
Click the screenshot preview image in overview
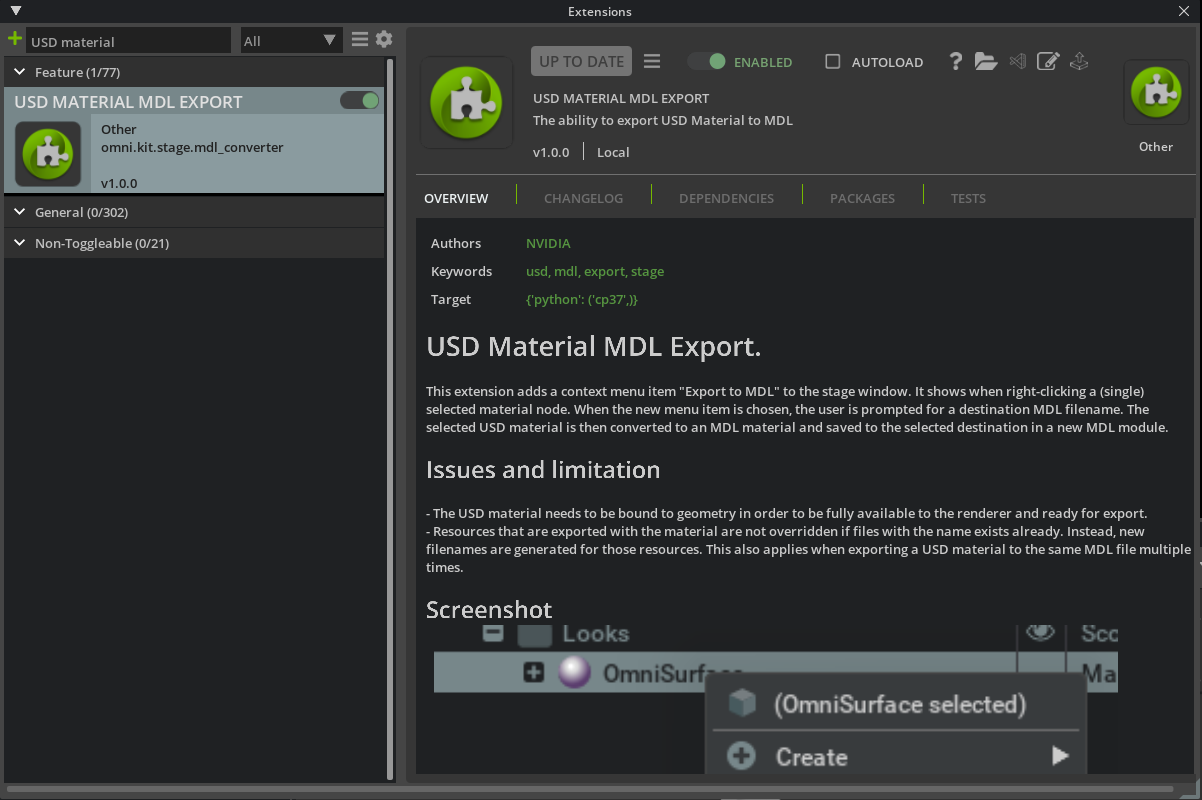(775, 697)
